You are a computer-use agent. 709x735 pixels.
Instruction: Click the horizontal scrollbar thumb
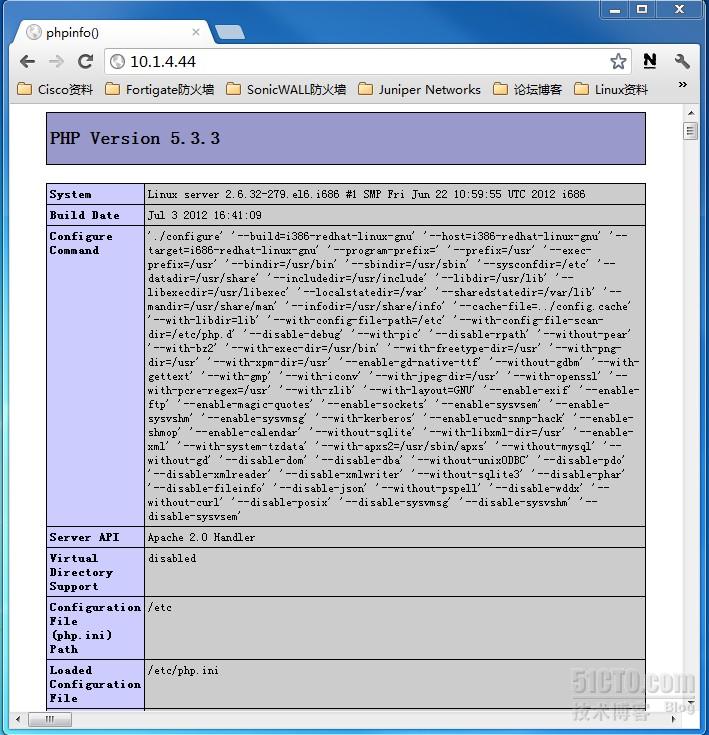pyautogui.click(x=50, y=719)
